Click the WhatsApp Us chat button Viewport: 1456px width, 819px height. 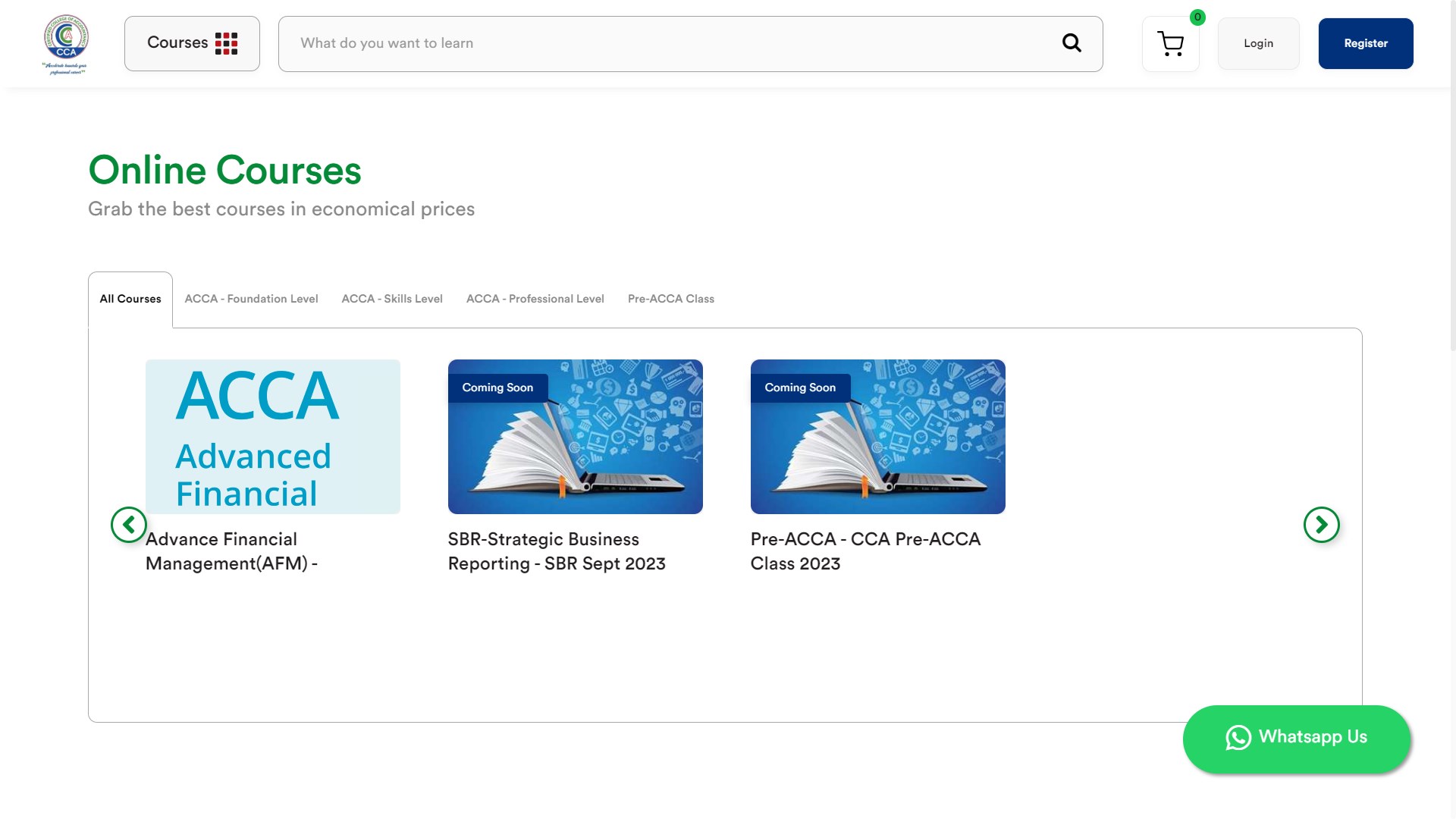click(1296, 738)
